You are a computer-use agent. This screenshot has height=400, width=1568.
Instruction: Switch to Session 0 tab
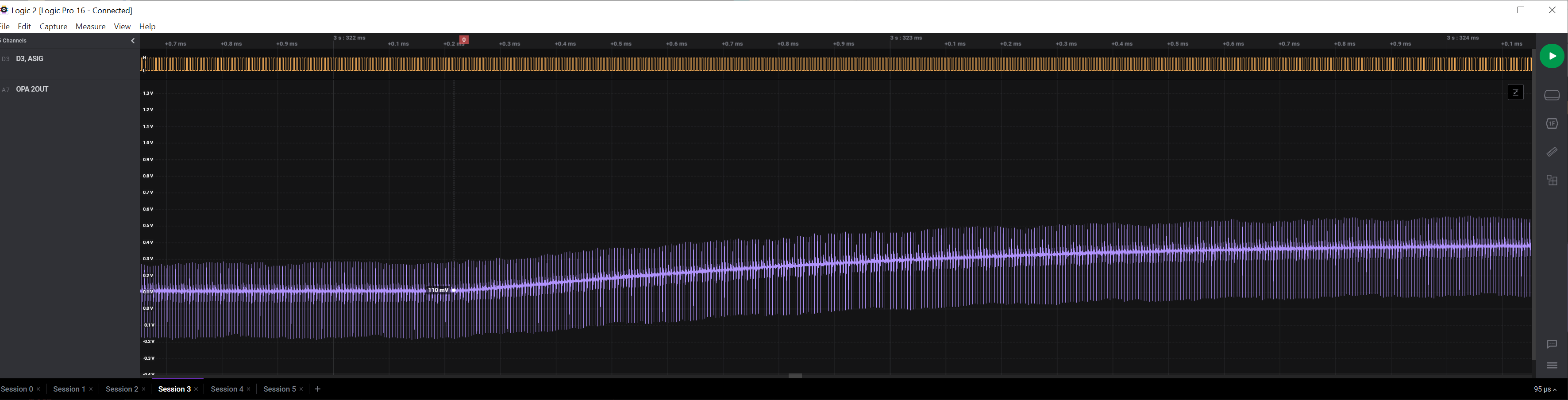tap(17, 389)
